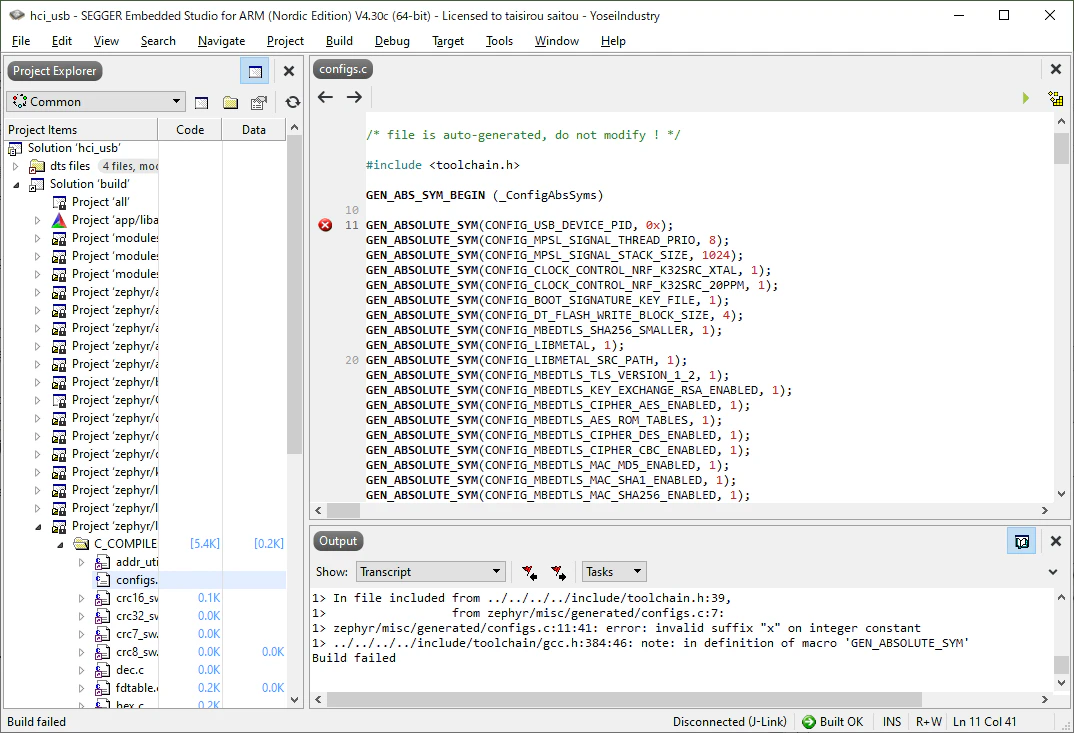
Task: Click the Built OK green status icon
Action: coord(809,721)
